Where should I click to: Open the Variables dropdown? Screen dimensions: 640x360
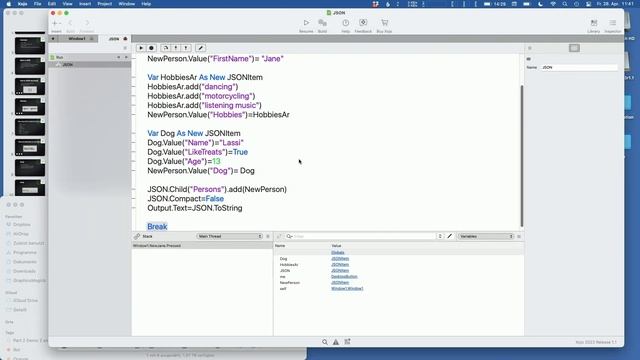pyautogui.click(x=486, y=236)
